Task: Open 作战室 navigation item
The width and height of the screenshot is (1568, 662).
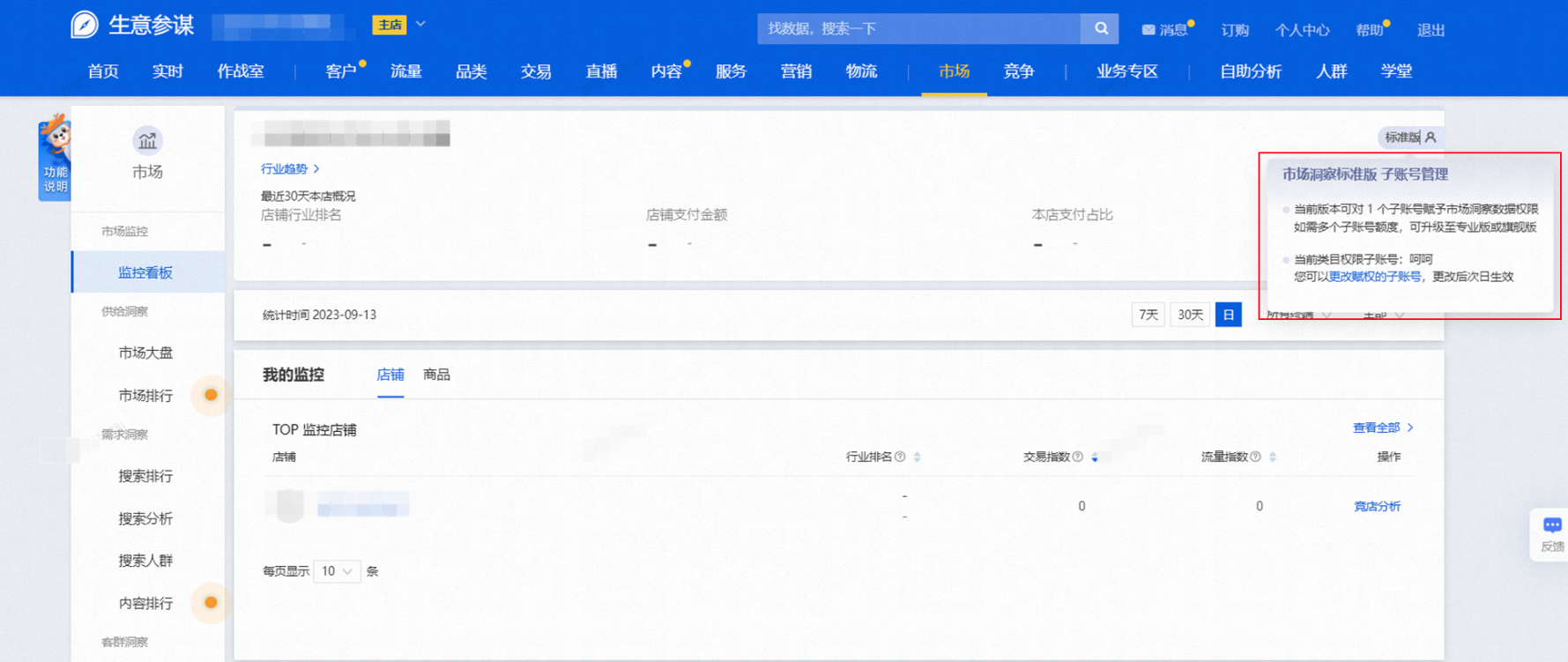Action: [241, 71]
